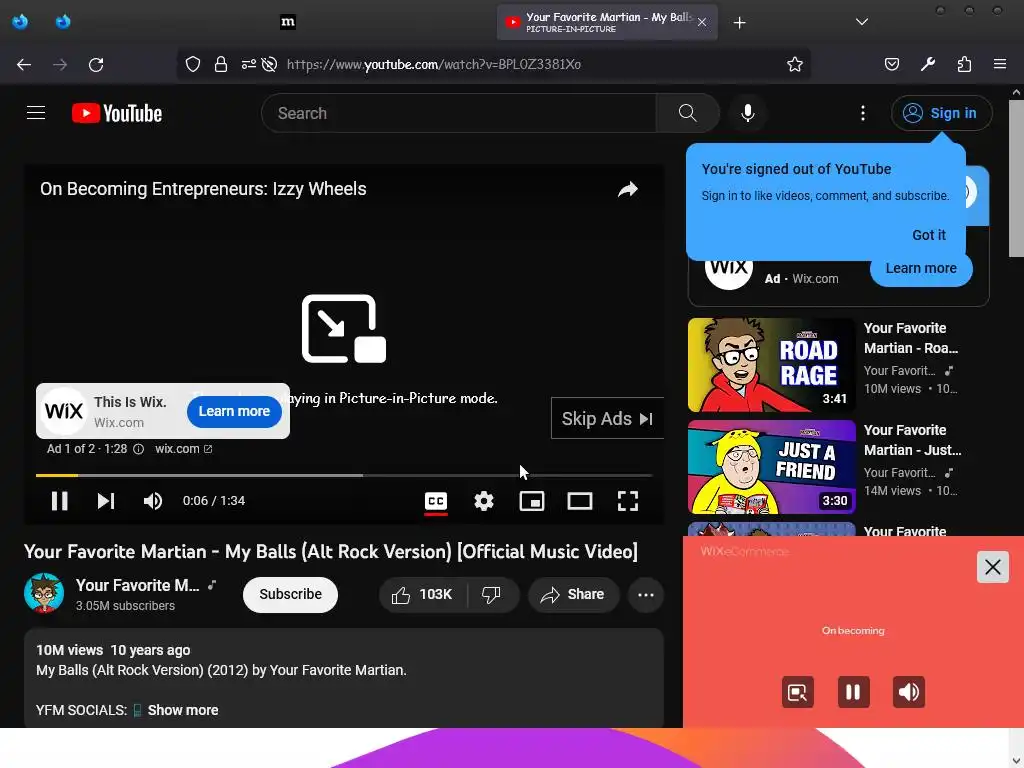Search with voice microphone icon
This screenshot has width=1024, height=768.
click(748, 113)
